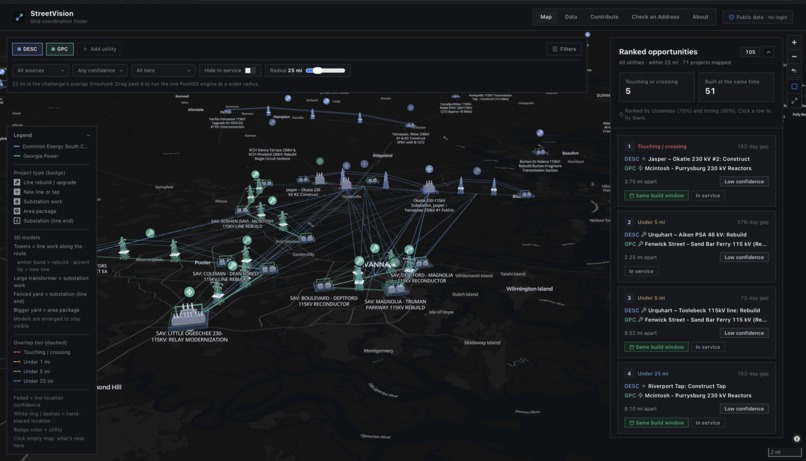The height and width of the screenshot is (461, 806).
Task: Open the Filters button
Action: pyautogui.click(x=564, y=49)
